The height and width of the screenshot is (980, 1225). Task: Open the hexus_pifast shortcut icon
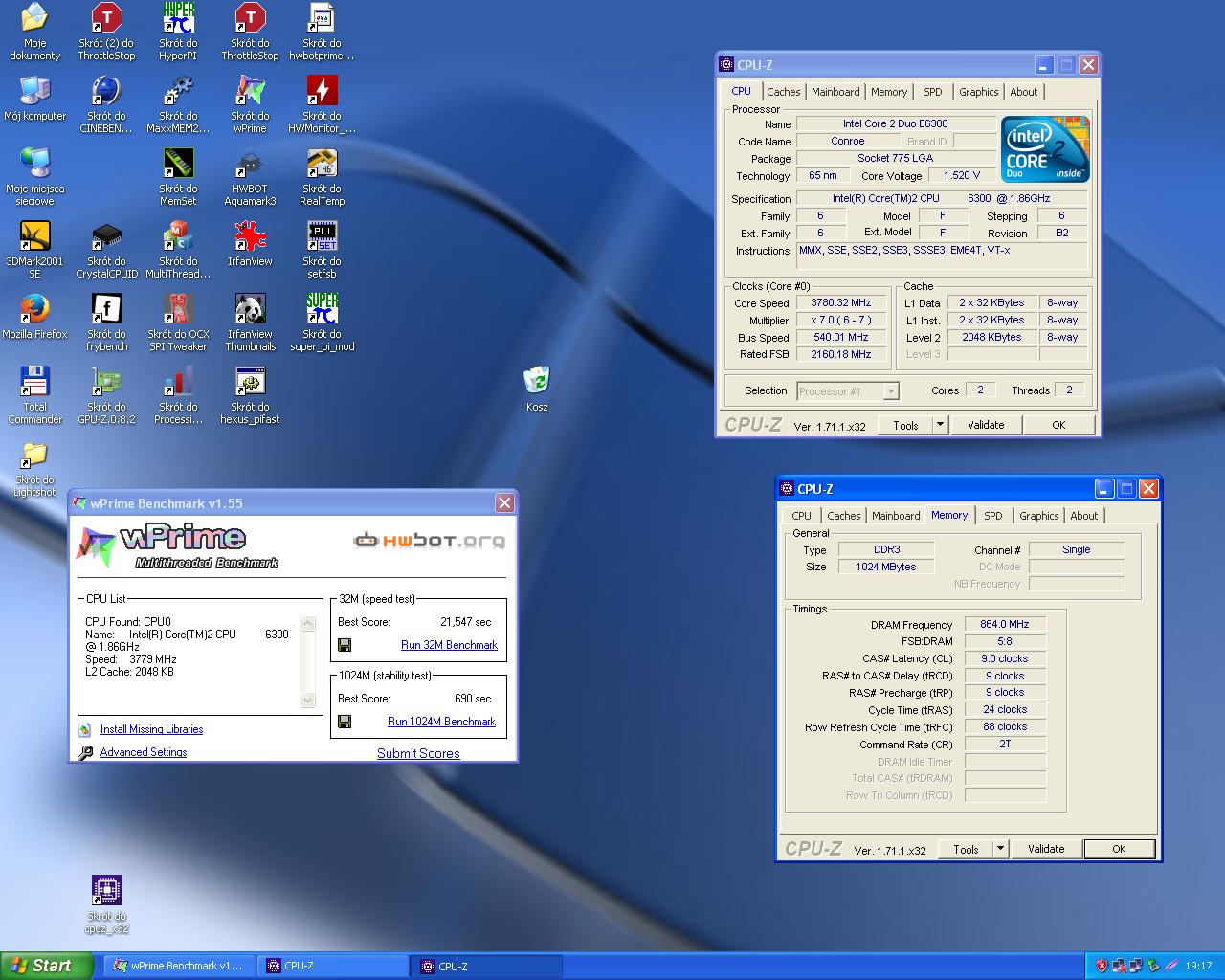(250, 381)
